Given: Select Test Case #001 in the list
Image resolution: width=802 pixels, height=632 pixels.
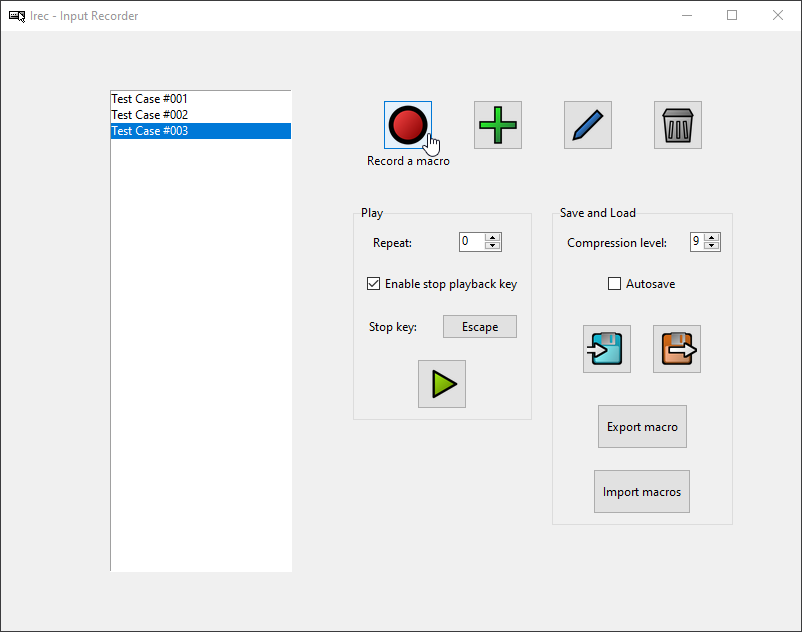Looking at the screenshot, I should (150, 99).
